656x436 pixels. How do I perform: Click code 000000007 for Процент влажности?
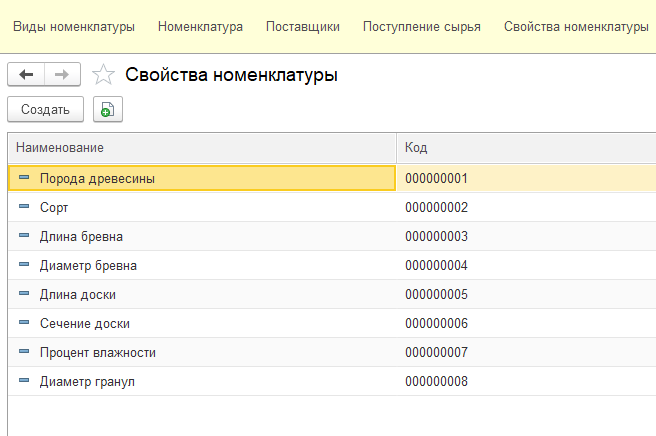point(436,352)
